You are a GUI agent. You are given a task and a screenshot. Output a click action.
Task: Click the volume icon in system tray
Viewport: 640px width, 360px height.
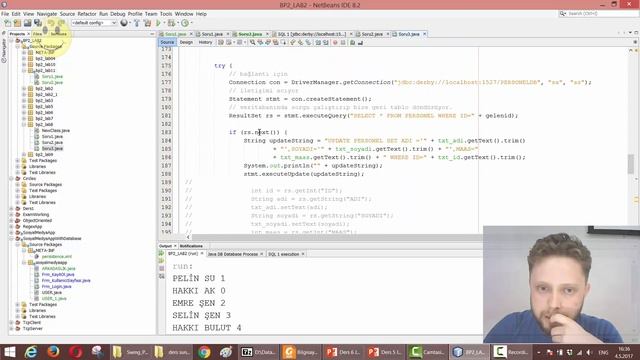click(589, 352)
